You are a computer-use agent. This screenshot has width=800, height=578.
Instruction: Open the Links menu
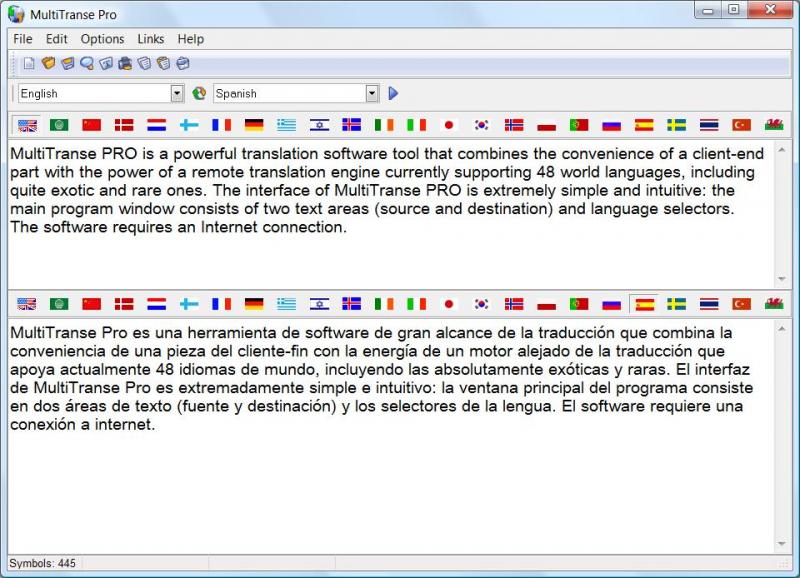point(151,39)
